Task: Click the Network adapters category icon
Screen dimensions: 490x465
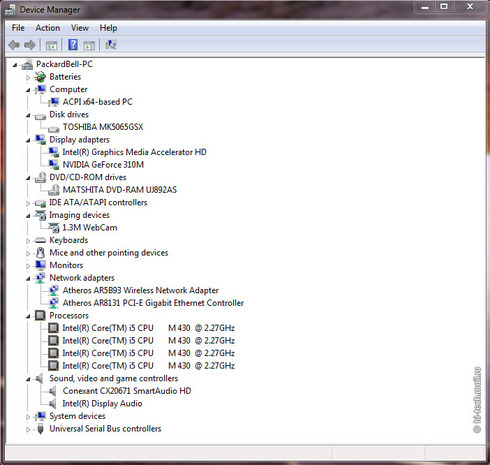Action: (x=41, y=278)
